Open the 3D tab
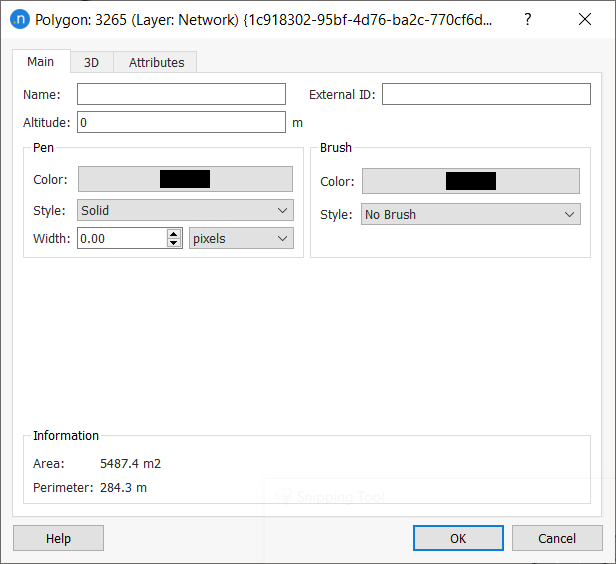This screenshot has width=616, height=564. click(91, 63)
